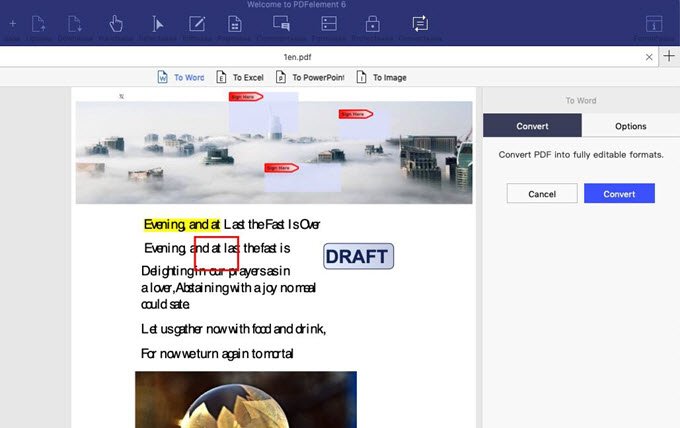
Task: Click the To PowerPoint document icon
Action: 281,77
